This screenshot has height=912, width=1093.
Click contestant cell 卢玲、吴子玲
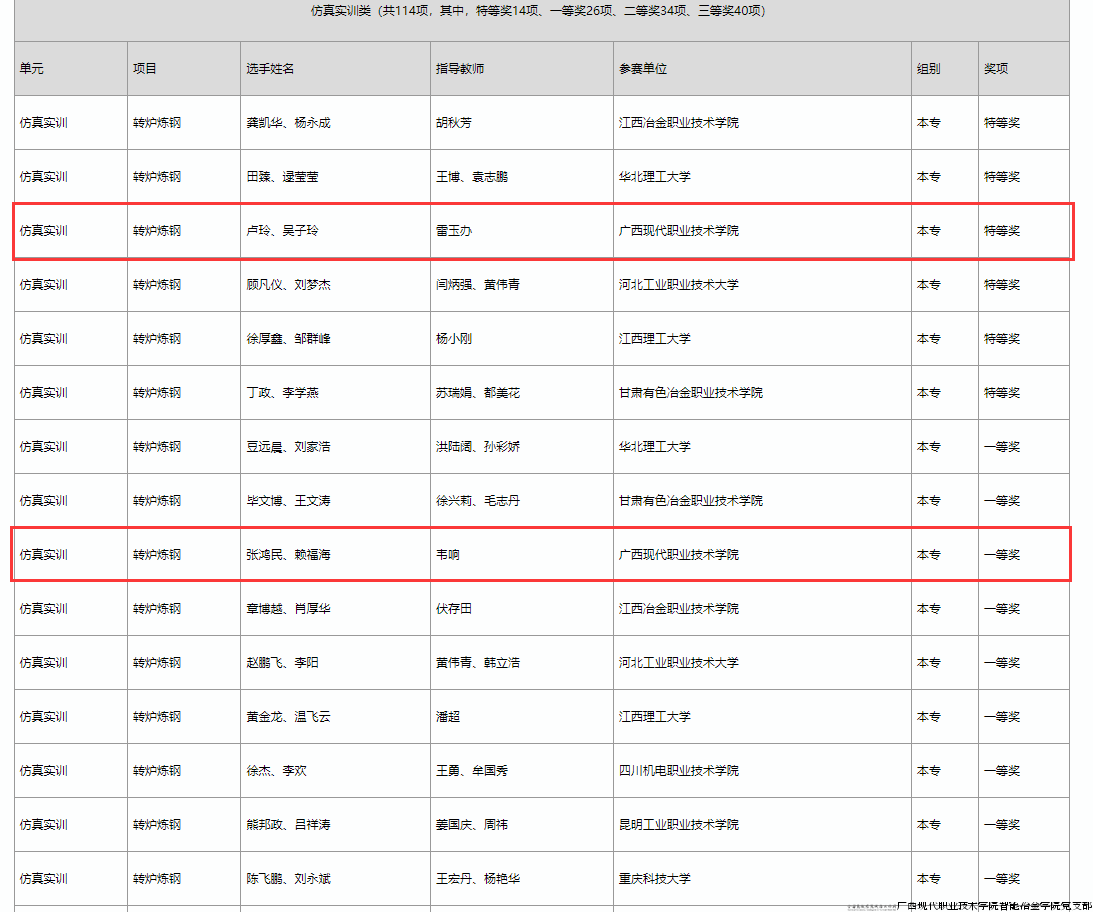[x=283, y=231]
